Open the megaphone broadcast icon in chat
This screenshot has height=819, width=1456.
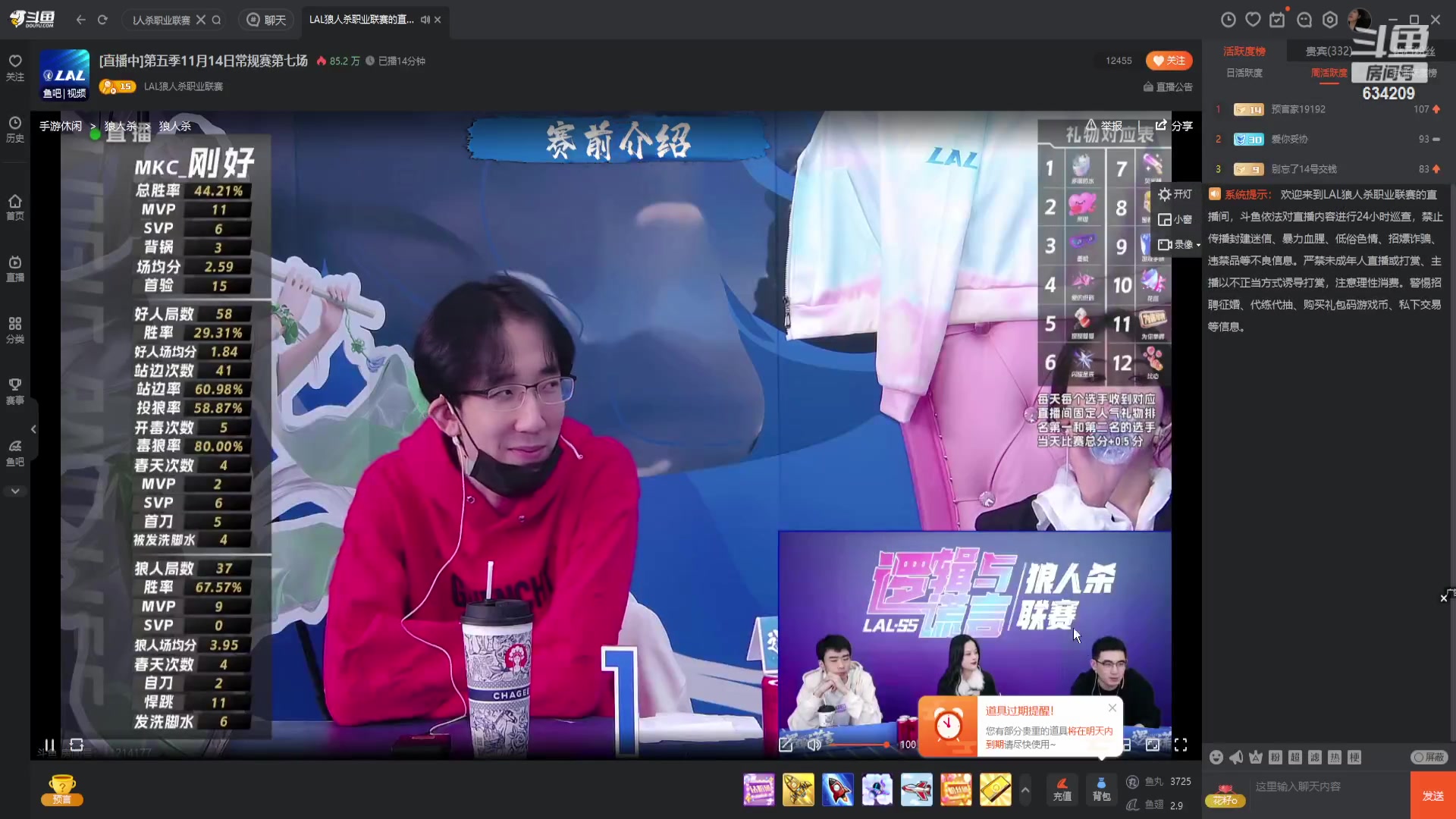point(1236,758)
